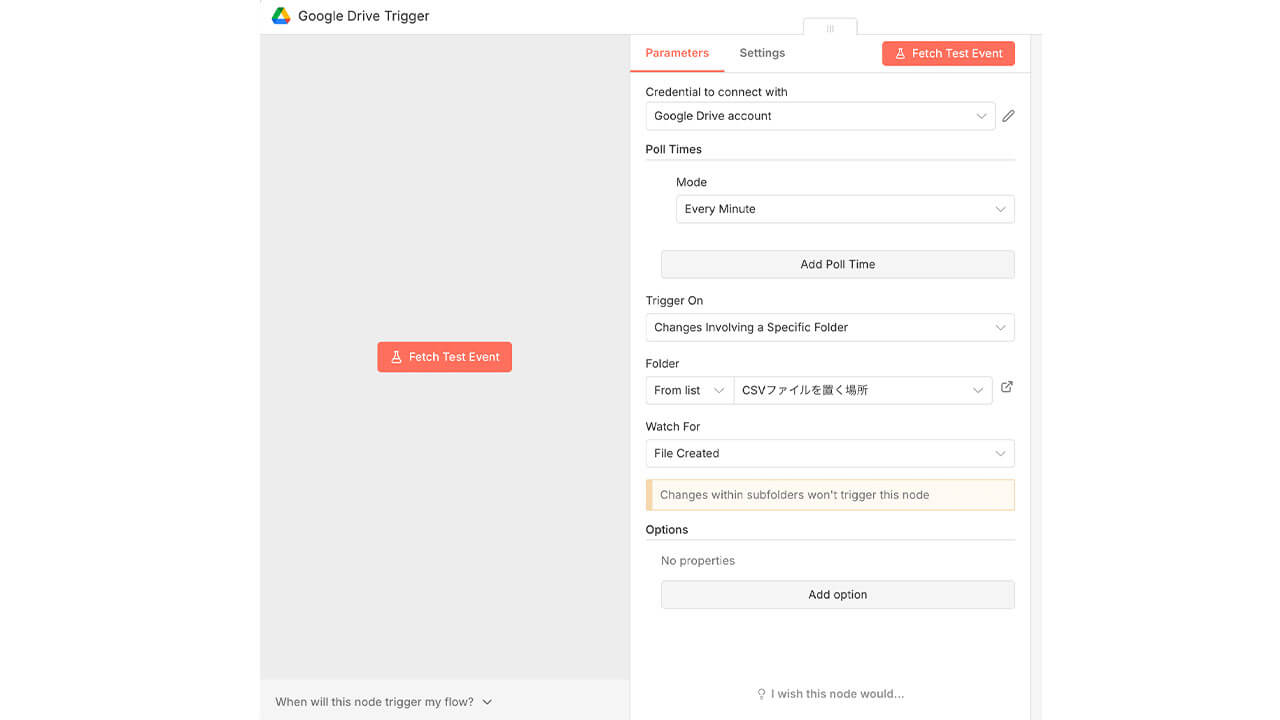Switch to the Settings tab
This screenshot has height=720, width=1280.
tap(762, 53)
